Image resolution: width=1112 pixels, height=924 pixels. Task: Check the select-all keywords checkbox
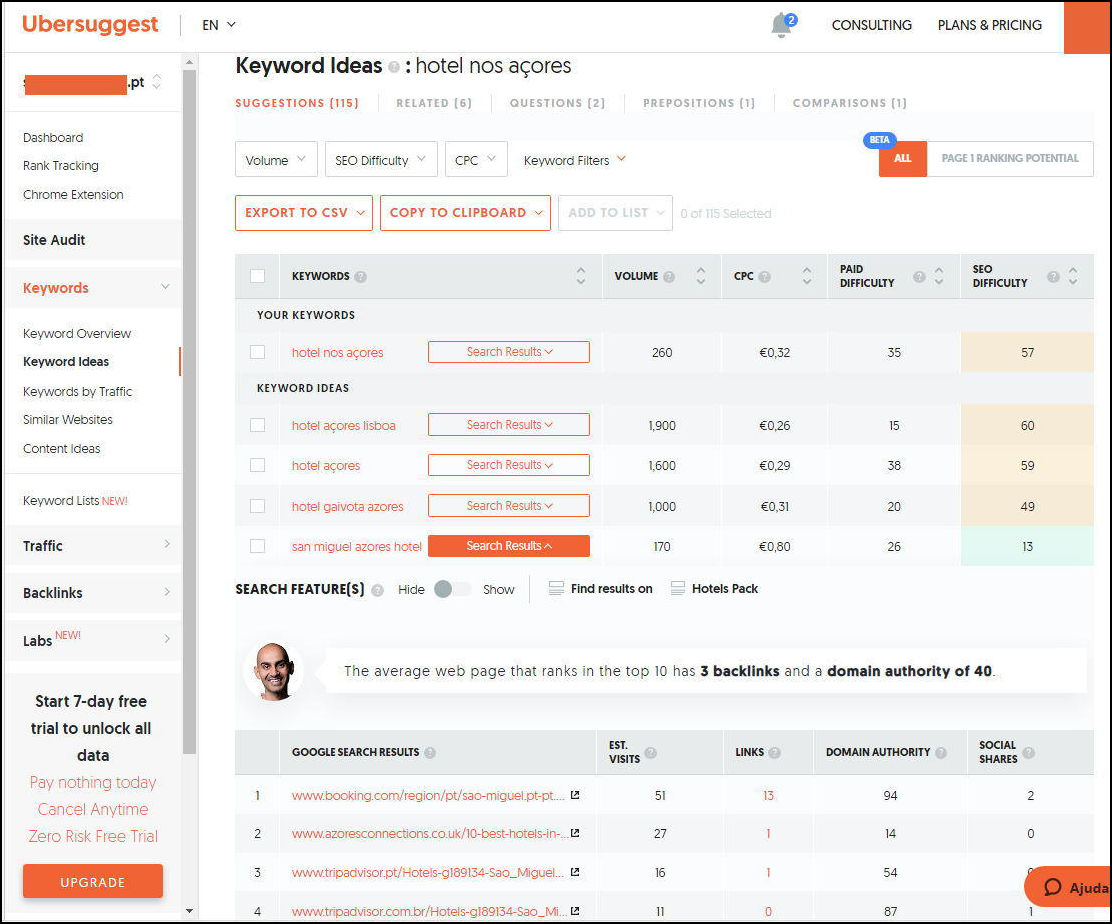257,276
